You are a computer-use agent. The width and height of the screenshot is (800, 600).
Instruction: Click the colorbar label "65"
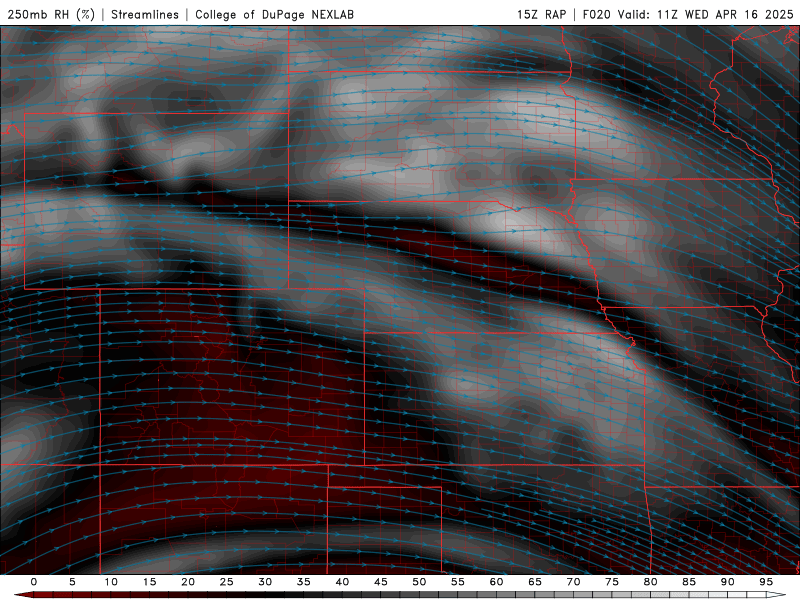coord(535,582)
